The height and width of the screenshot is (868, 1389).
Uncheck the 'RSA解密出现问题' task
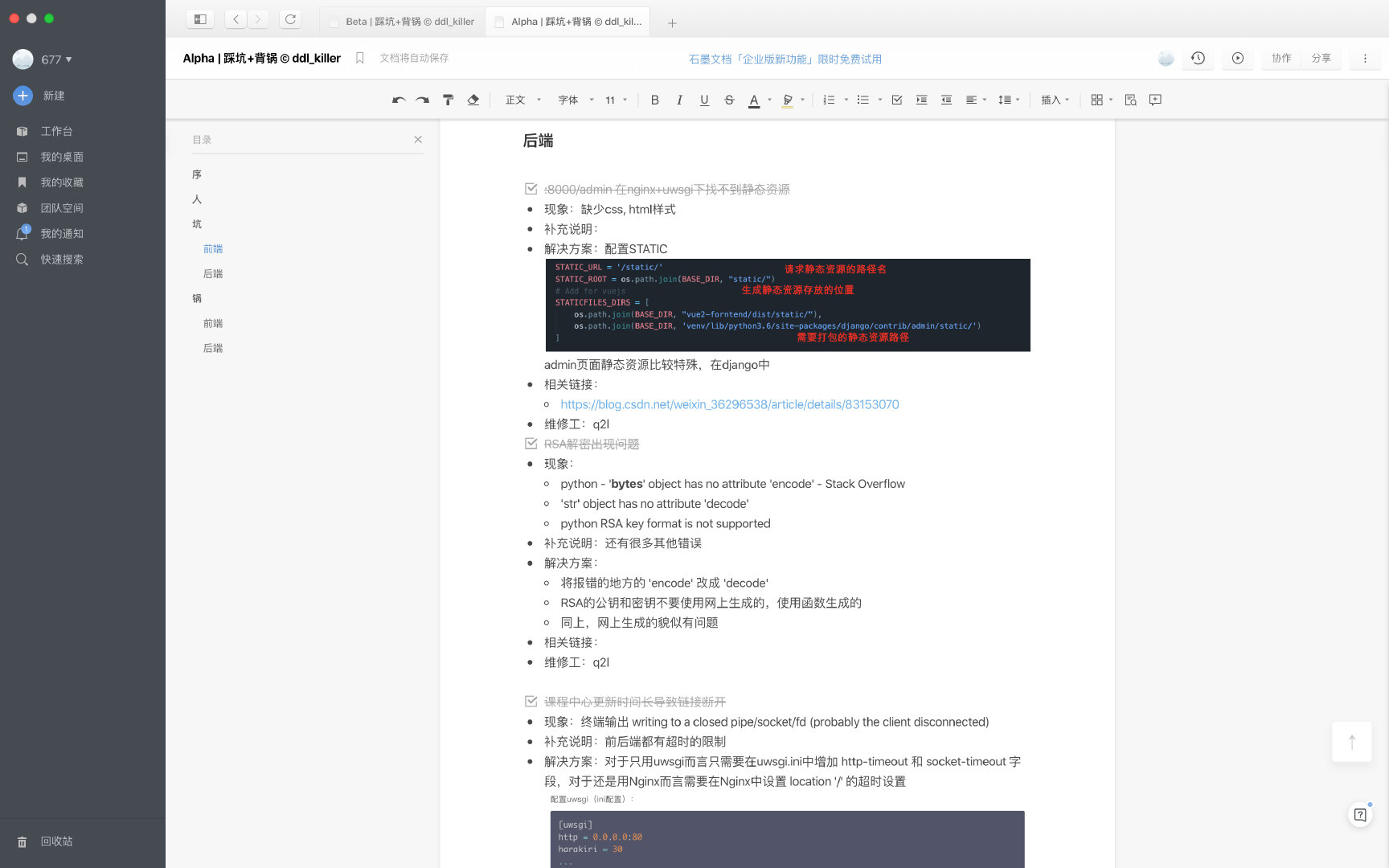[x=531, y=444]
